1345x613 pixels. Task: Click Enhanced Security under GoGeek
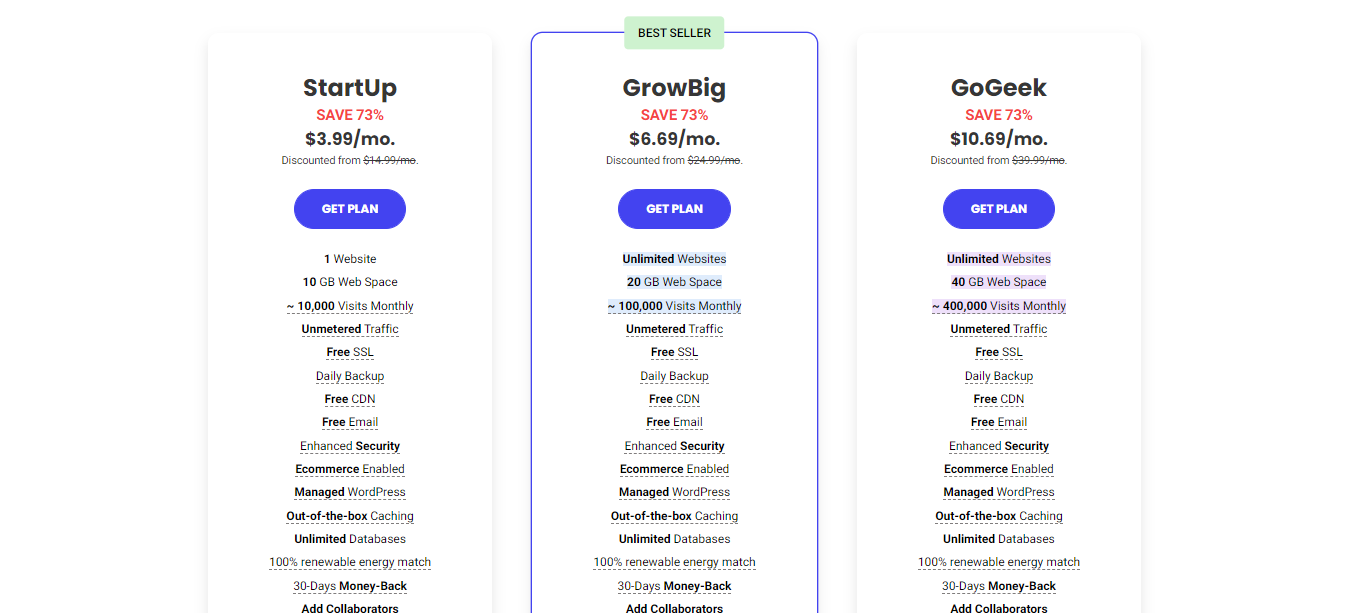pos(999,446)
